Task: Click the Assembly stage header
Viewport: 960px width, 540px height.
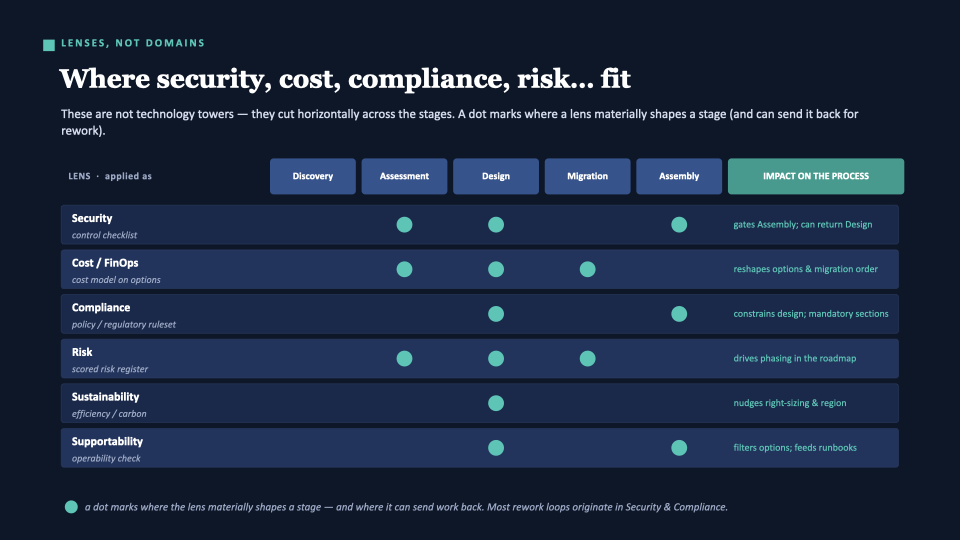Action: point(679,176)
